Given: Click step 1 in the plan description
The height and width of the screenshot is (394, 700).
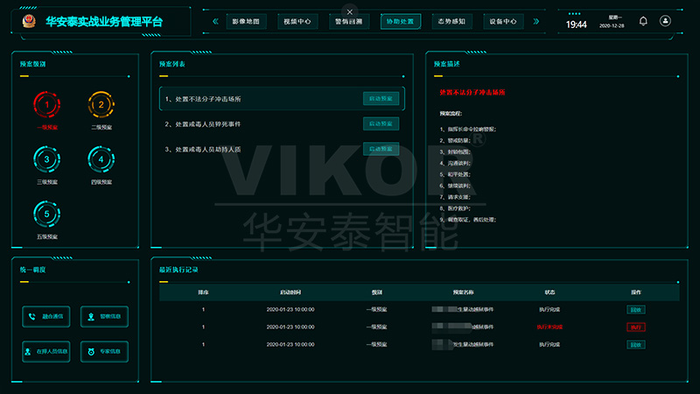Looking at the screenshot, I should (x=467, y=129).
